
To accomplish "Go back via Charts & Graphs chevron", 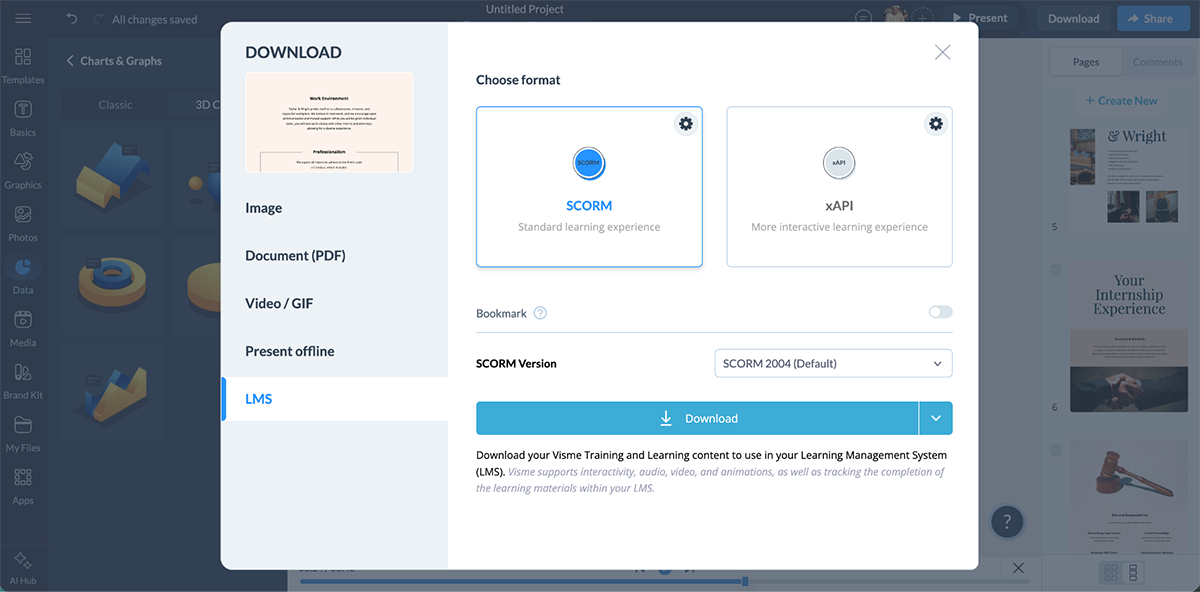I will (x=68, y=60).
